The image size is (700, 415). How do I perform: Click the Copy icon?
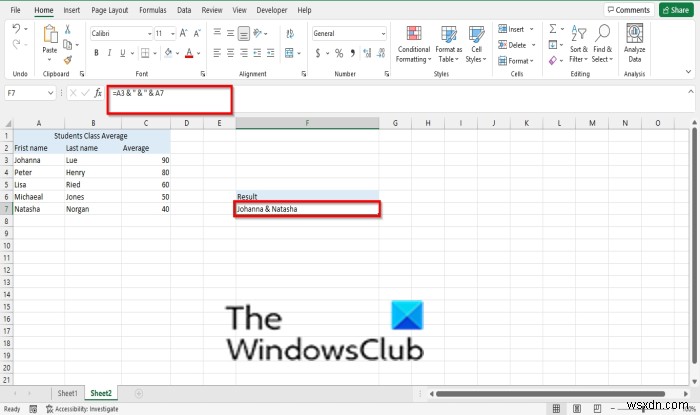coord(68,45)
